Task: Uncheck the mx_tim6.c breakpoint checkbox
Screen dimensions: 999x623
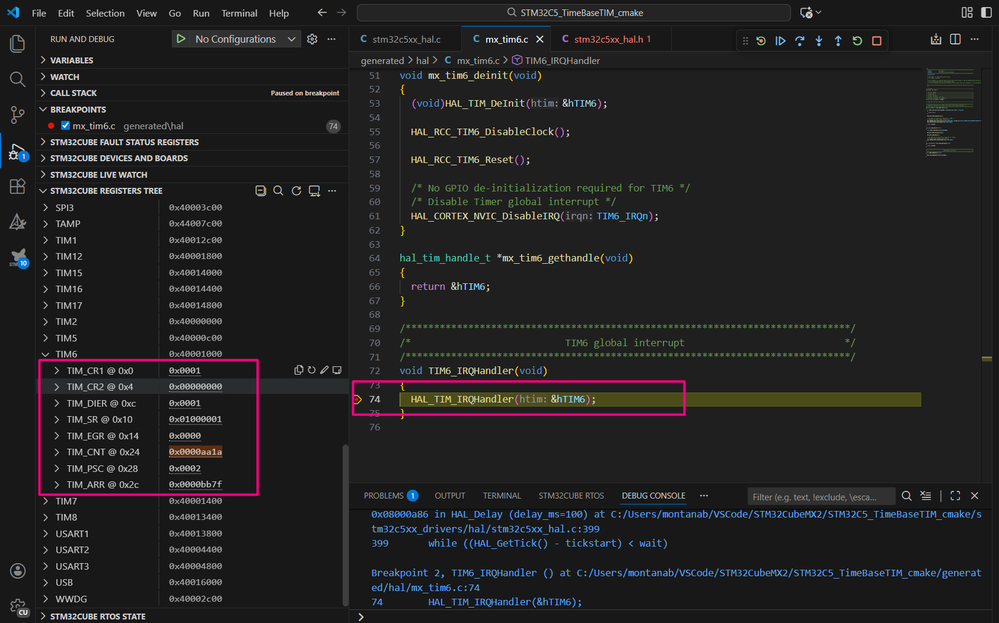Action: point(65,126)
